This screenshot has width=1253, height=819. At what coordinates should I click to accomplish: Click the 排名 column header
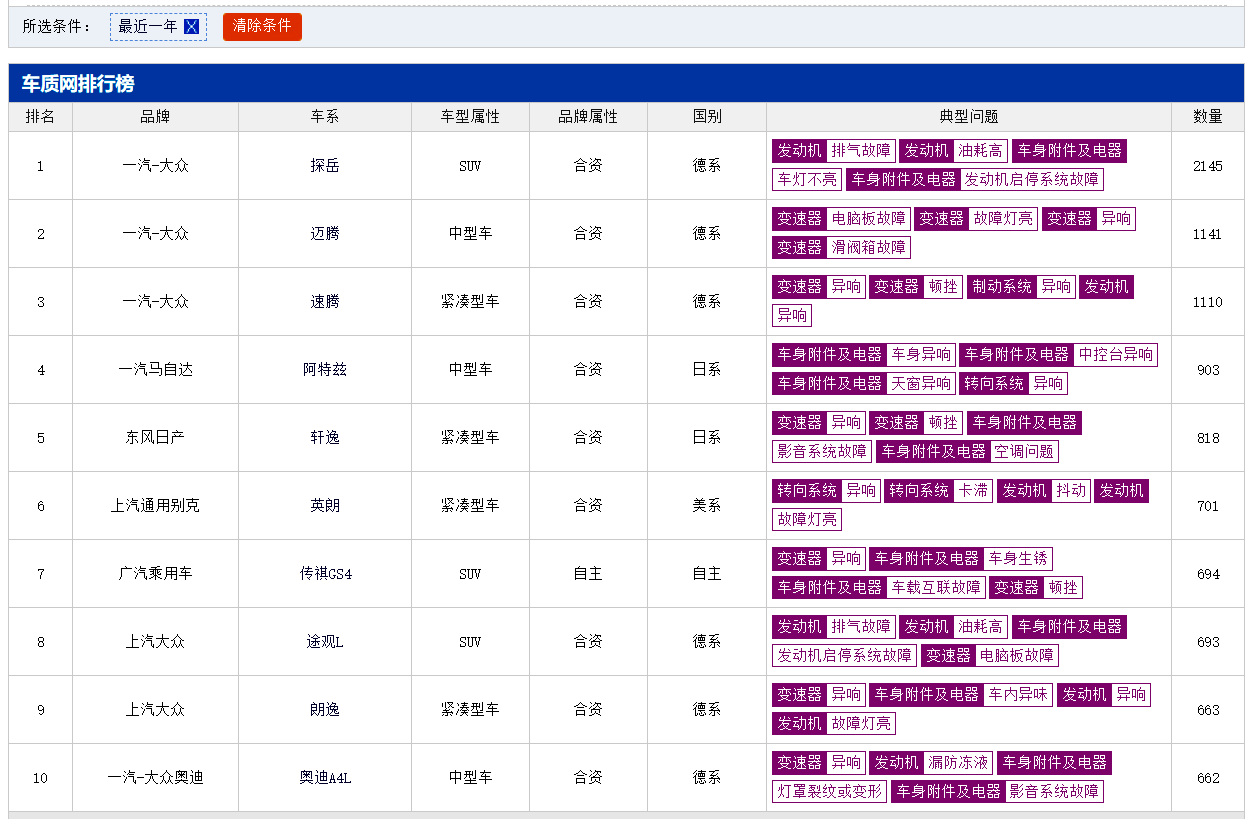40,117
